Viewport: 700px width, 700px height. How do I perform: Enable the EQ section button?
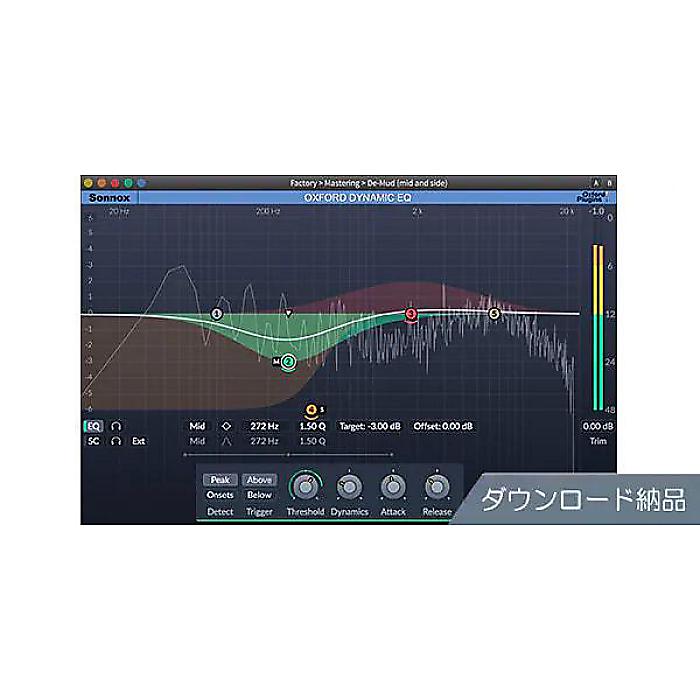pyautogui.click(x=93, y=426)
